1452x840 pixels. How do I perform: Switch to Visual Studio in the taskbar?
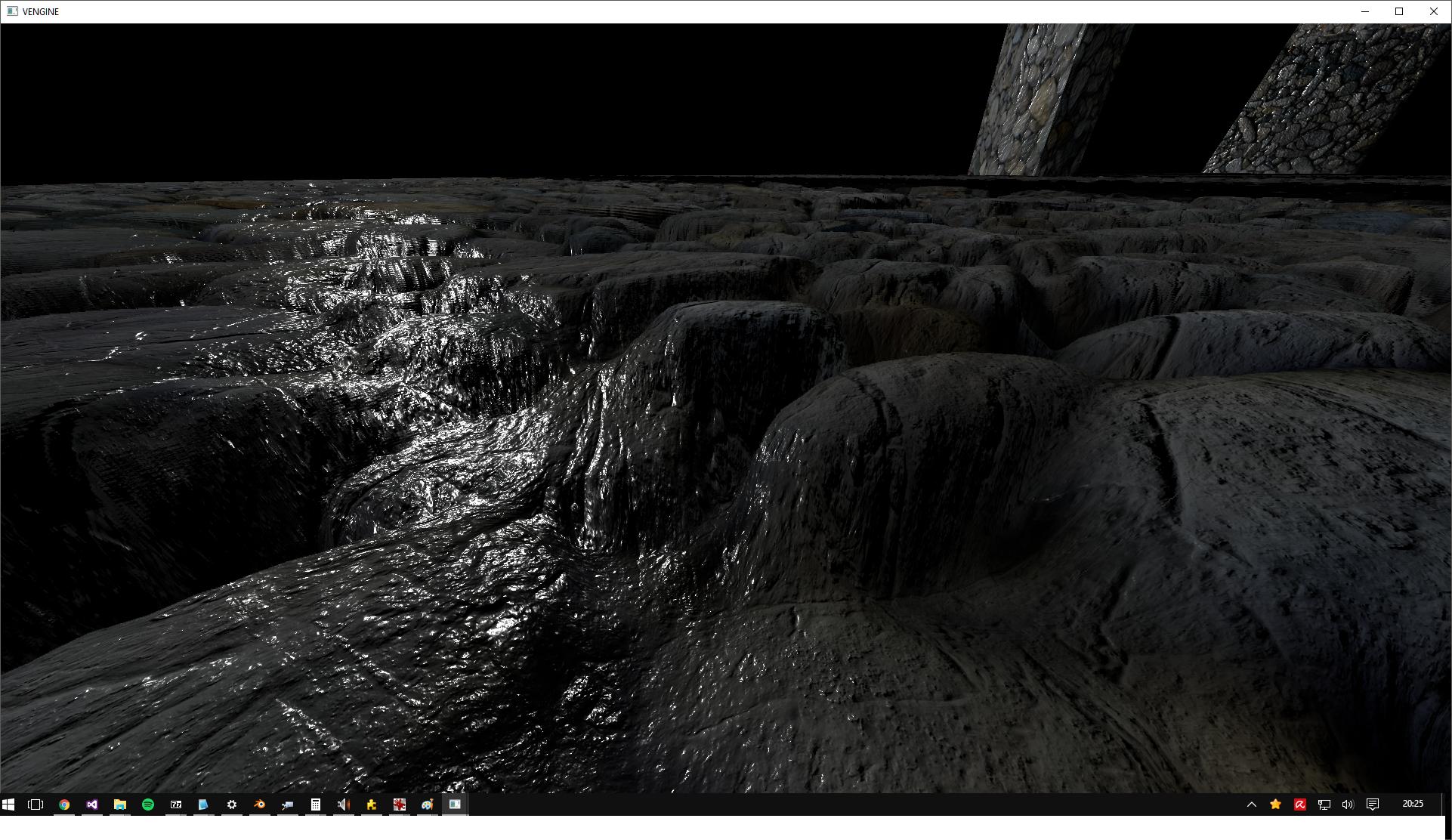pyautogui.click(x=92, y=804)
